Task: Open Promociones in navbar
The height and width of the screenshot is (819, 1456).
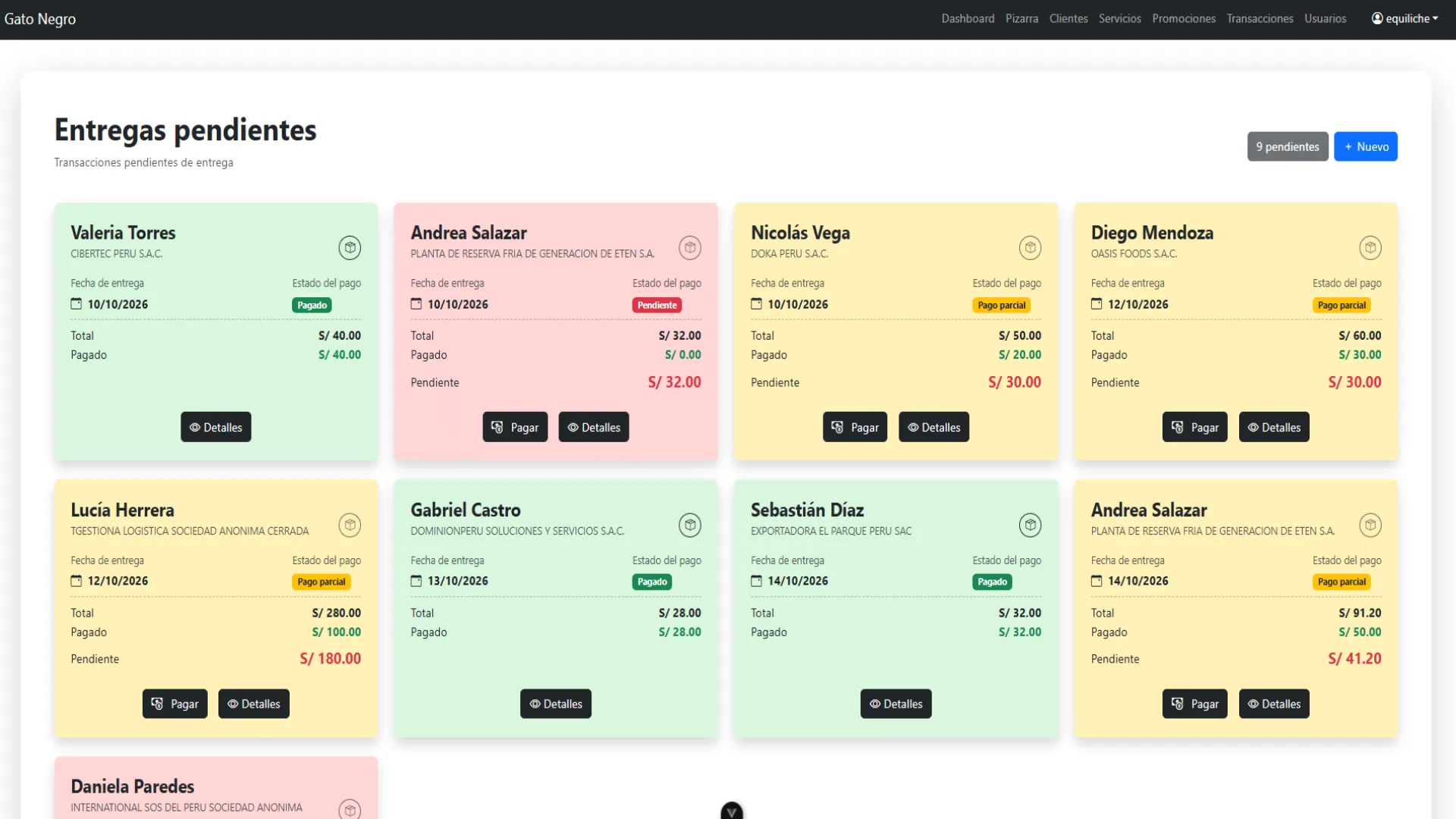Action: pyautogui.click(x=1183, y=18)
